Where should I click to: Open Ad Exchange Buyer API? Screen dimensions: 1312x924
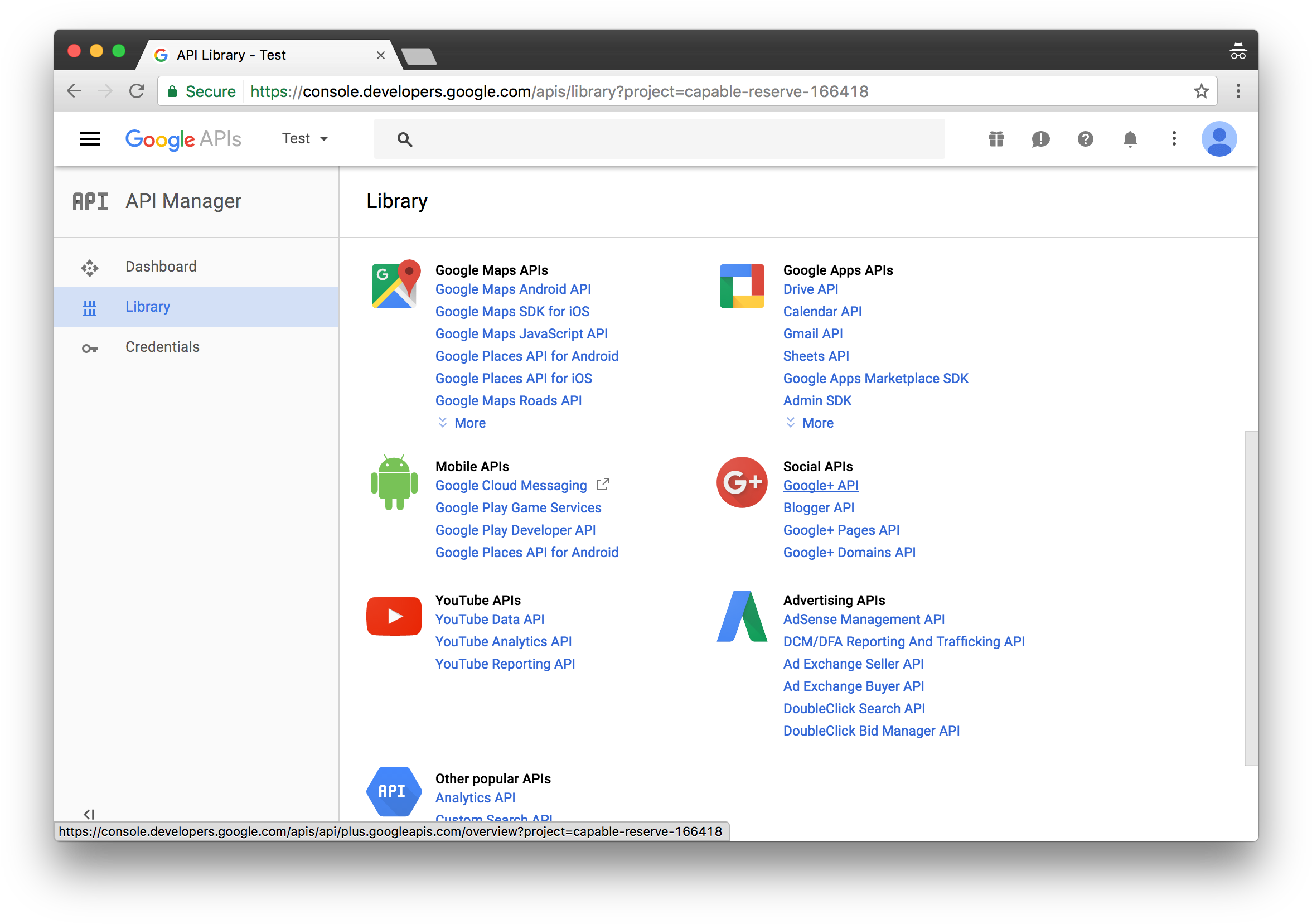click(x=854, y=686)
